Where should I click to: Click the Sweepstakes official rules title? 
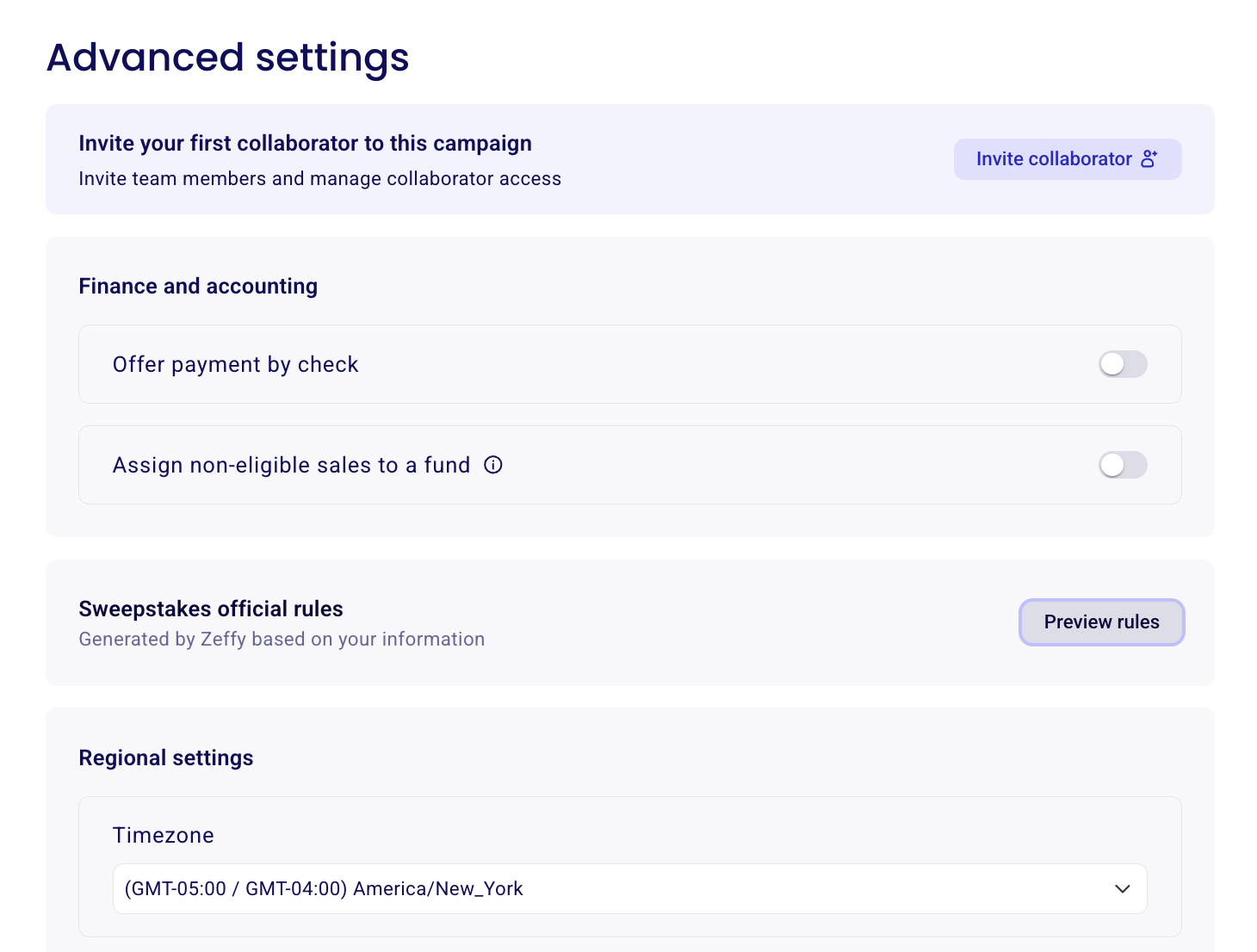tap(211, 609)
